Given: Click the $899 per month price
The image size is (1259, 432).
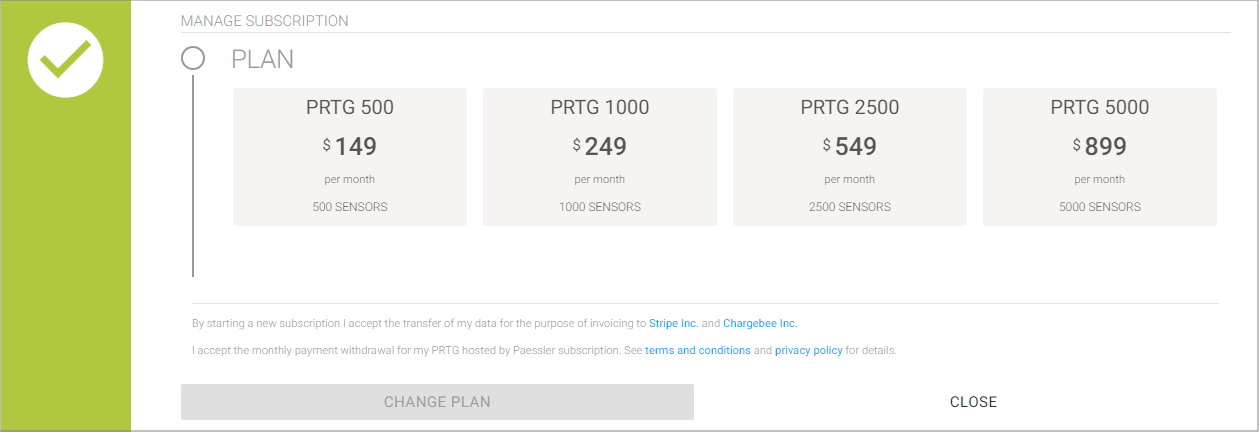Looking at the screenshot, I should click(x=1100, y=147).
